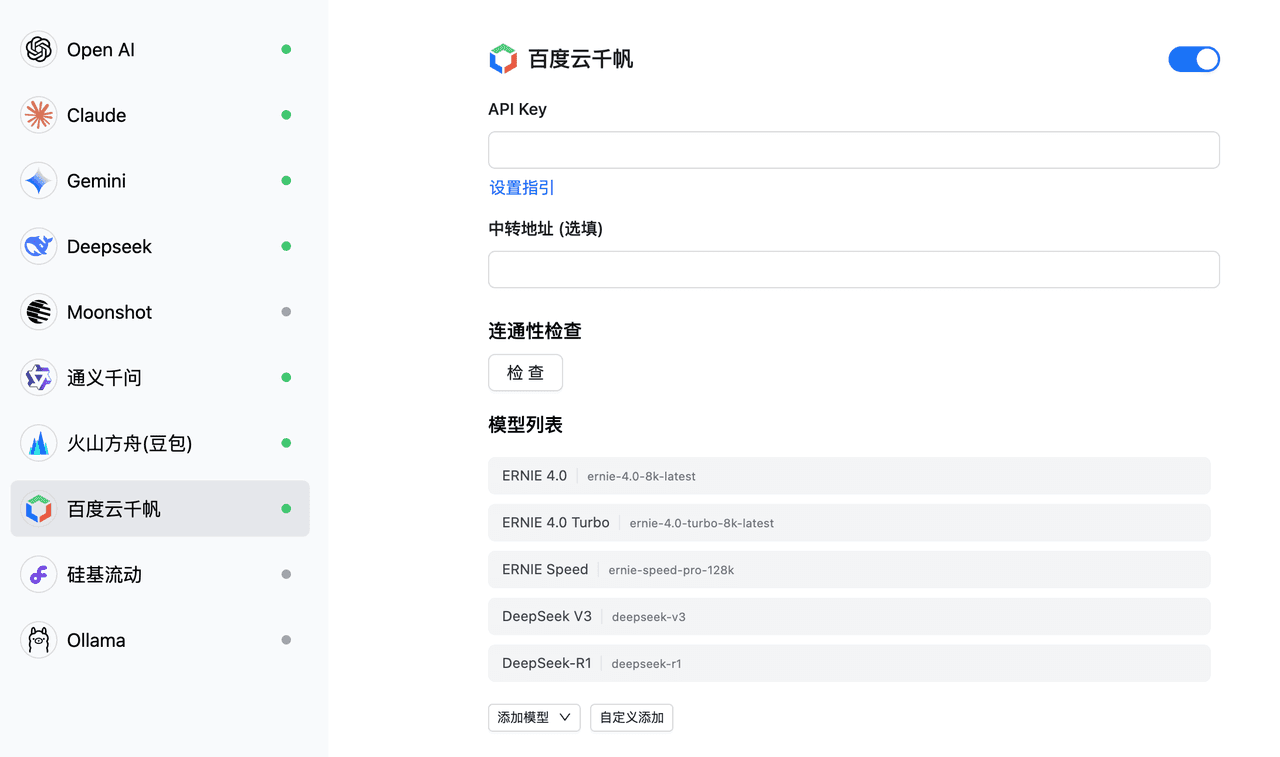Select the DeepSeek V3 model row
This screenshot has width=1280, height=757.
[849, 616]
